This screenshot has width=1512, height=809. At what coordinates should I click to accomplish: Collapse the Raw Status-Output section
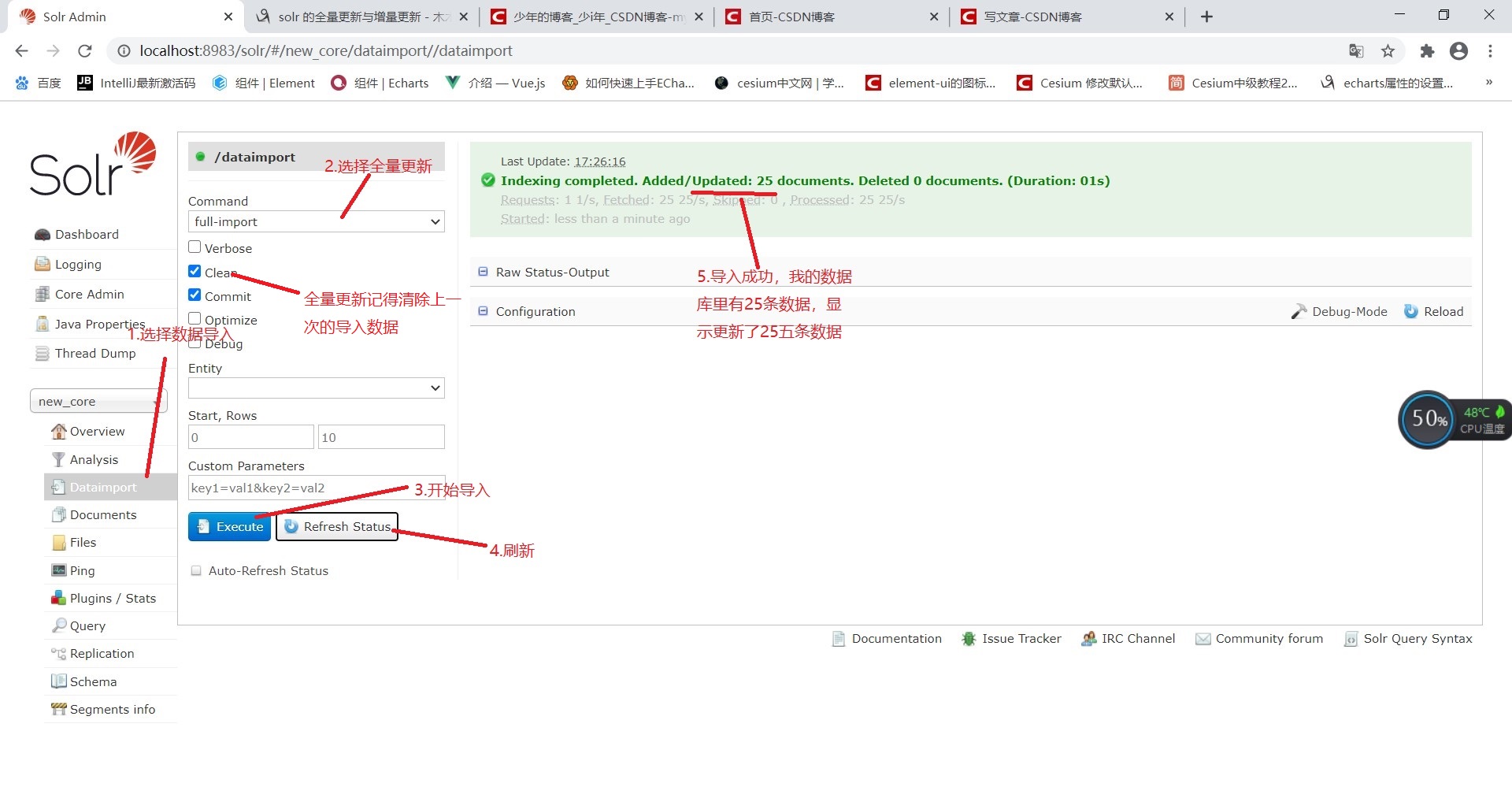pyautogui.click(x=483, y=273)
